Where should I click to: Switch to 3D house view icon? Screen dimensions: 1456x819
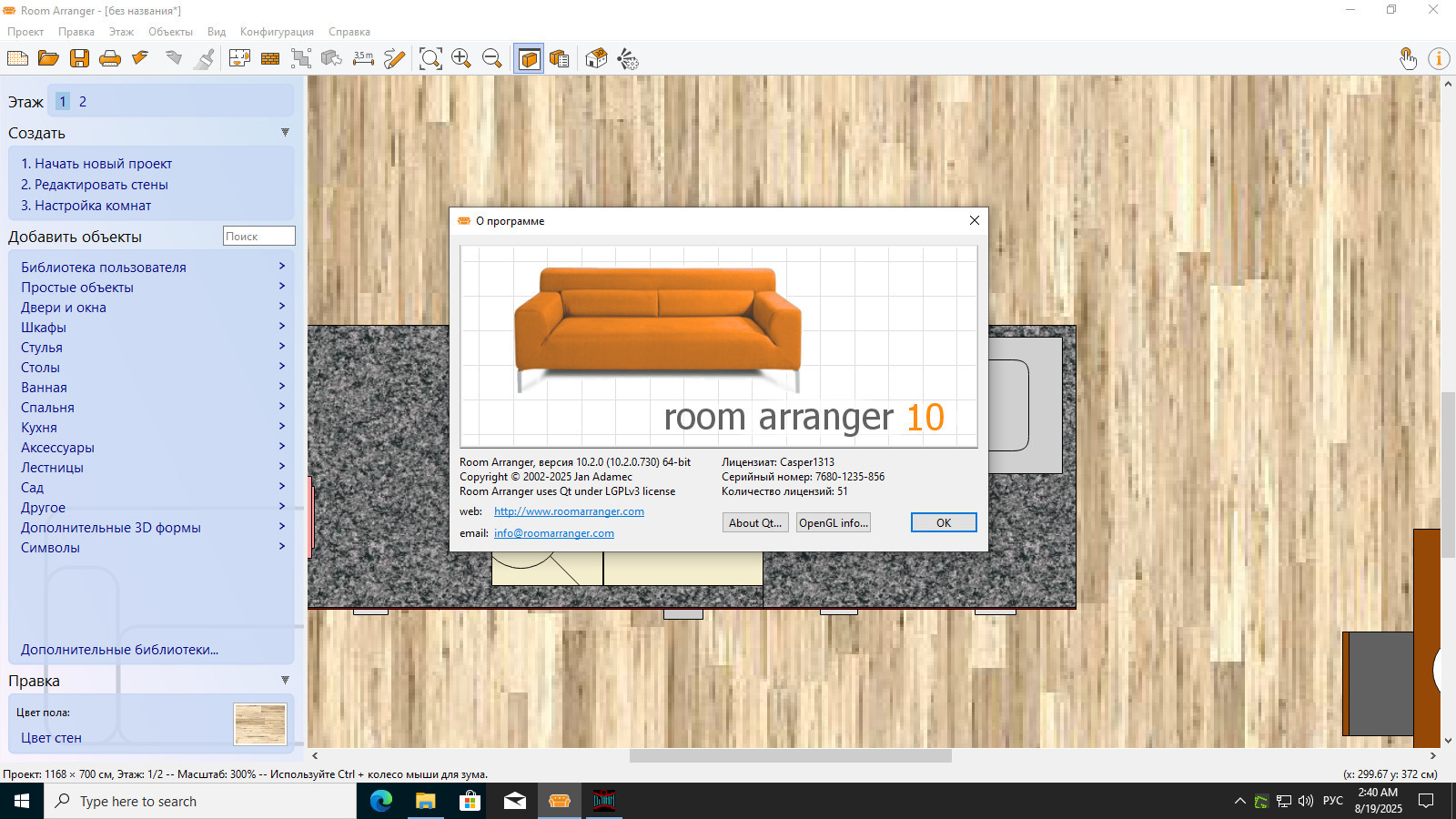tap(596, 58)
